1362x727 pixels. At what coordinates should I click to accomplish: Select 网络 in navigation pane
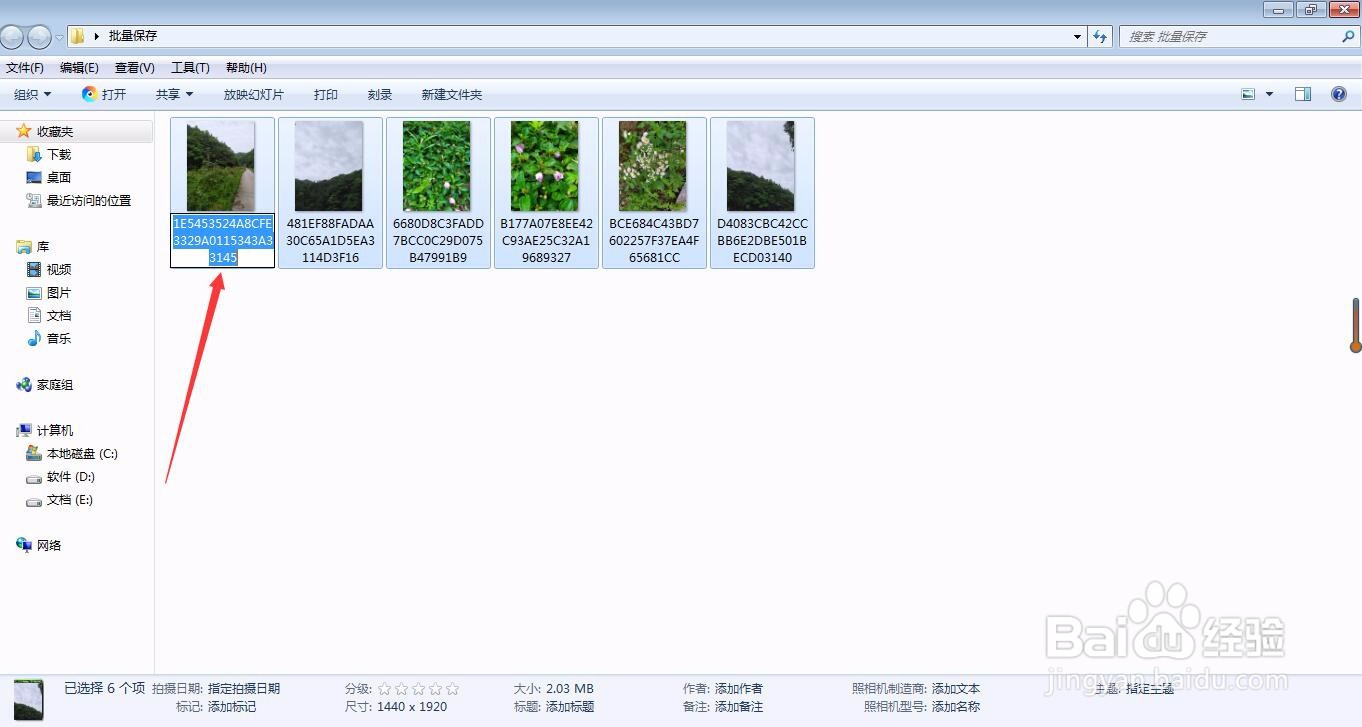pos(49,545)
